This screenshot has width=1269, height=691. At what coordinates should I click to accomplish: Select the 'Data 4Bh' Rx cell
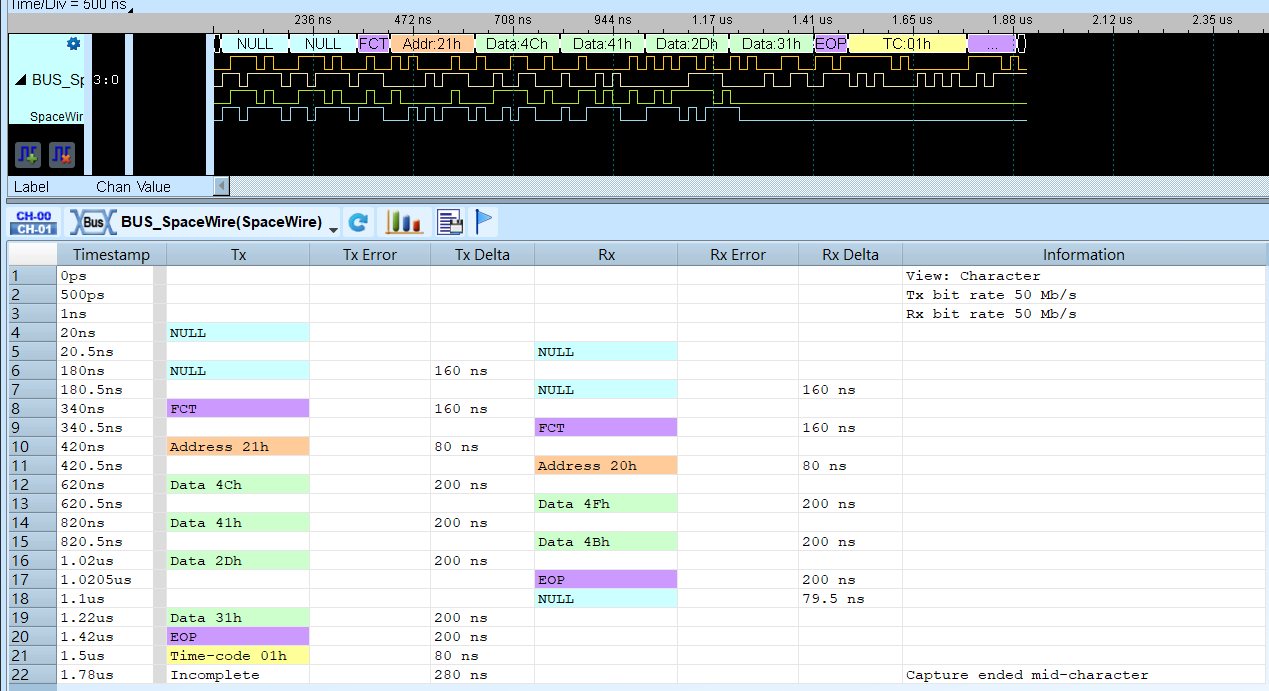pyautogui.click(x=606, y=542)
